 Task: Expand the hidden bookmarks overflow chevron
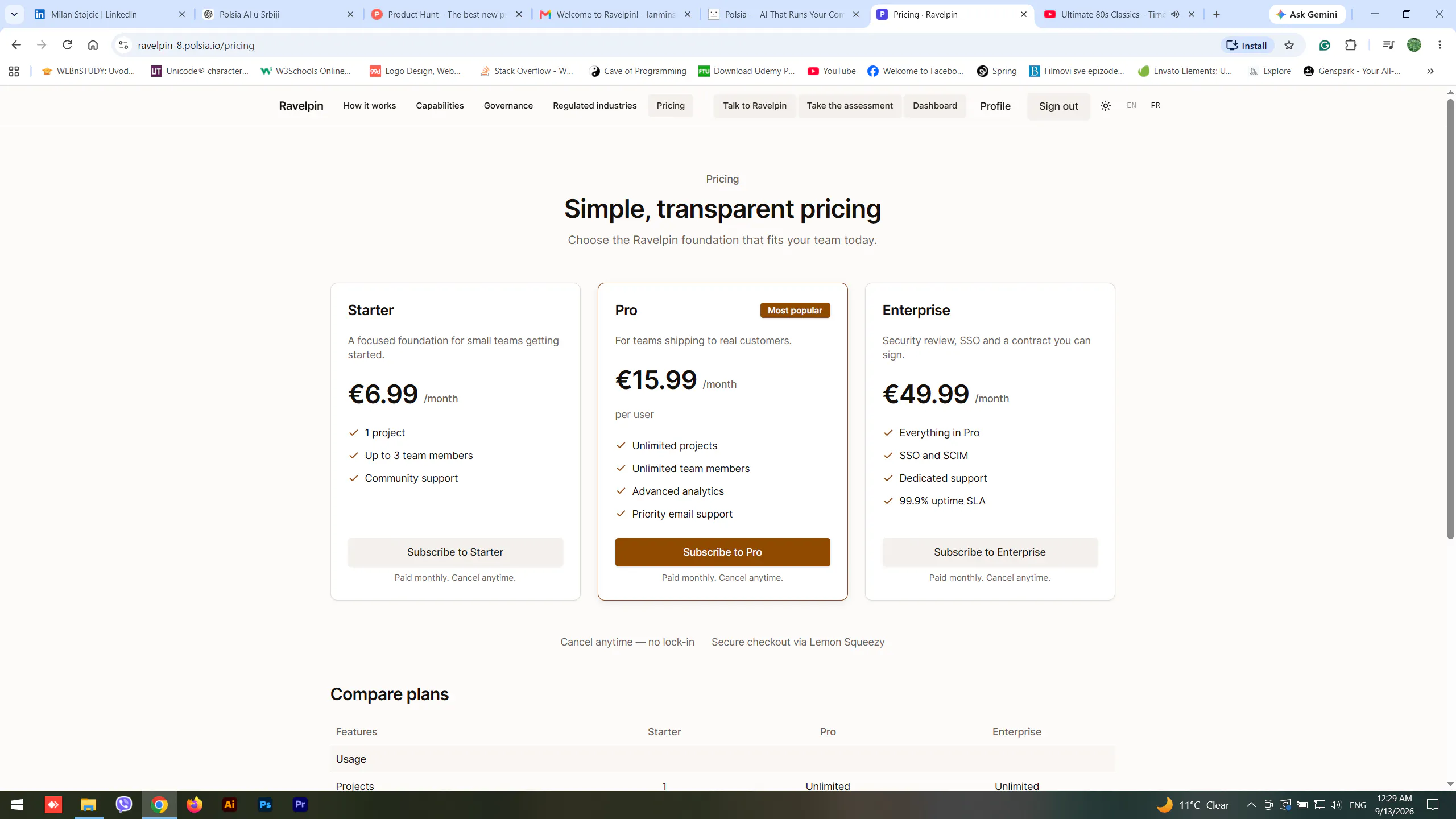pyautogui.click(x=1430, y=71)
